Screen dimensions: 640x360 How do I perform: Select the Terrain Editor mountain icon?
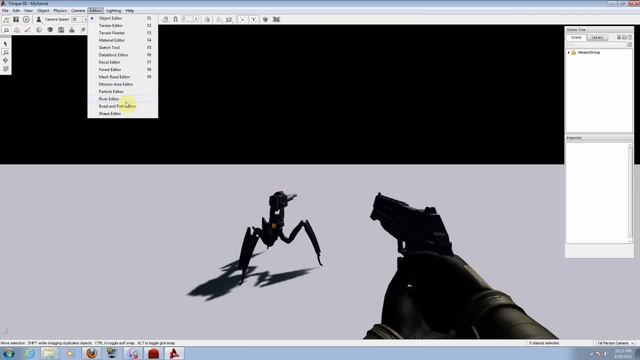[17, 30]
